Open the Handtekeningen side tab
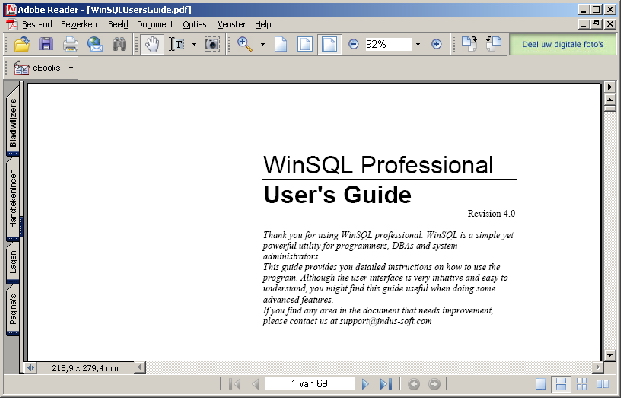Image resolution: width=621 pixels, height=398 pixels. pos(13,199)
